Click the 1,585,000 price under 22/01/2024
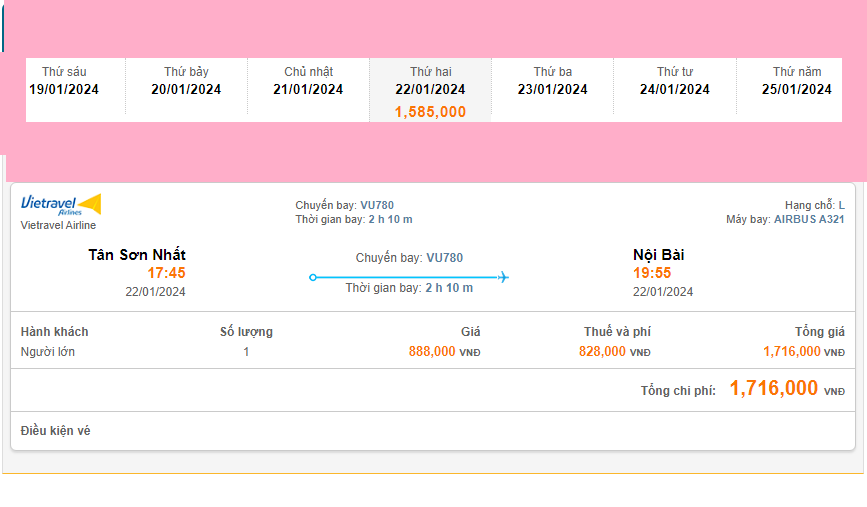 (430, 112)
